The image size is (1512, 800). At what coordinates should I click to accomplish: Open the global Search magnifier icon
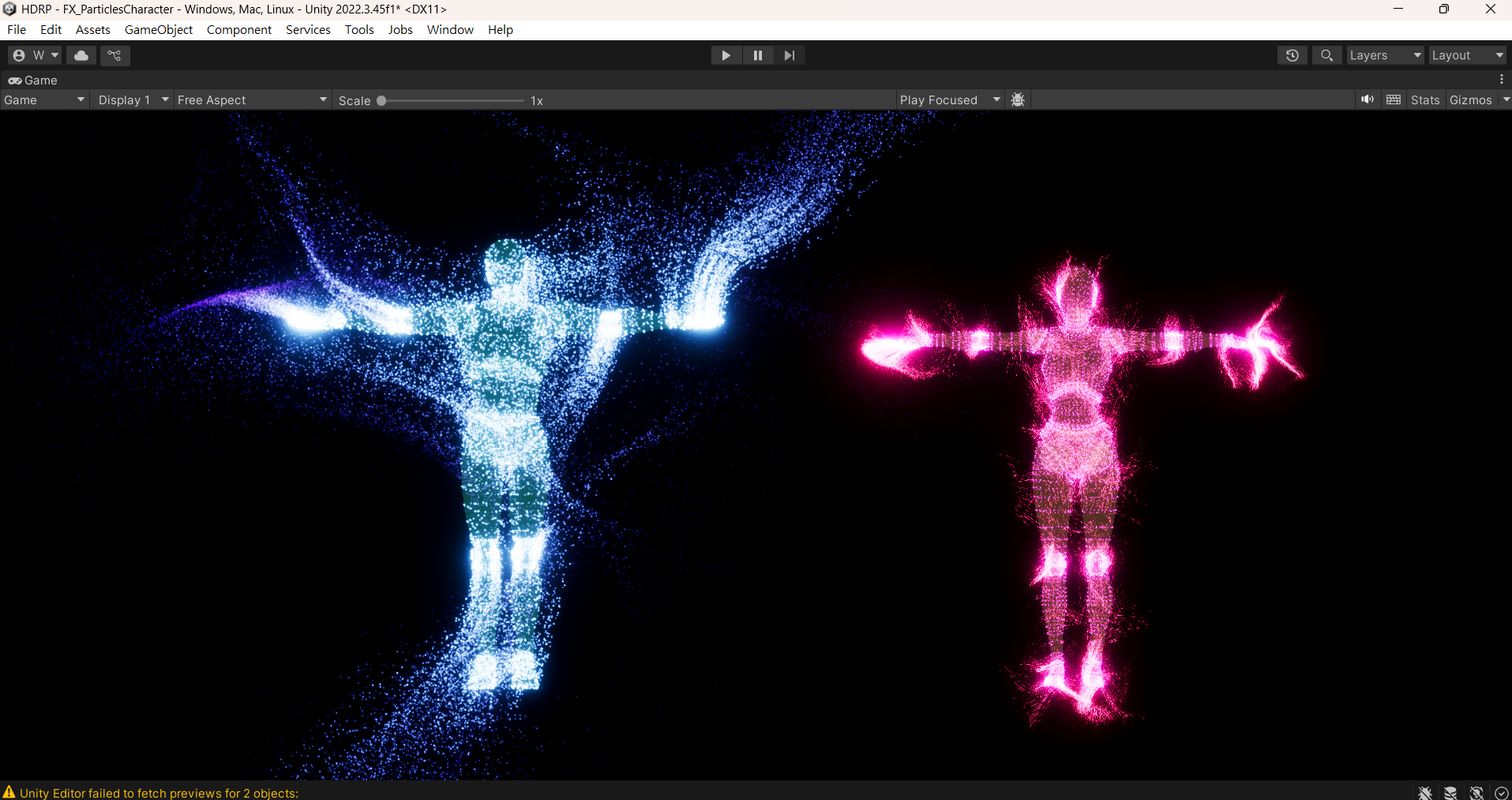click(1327, 55)
